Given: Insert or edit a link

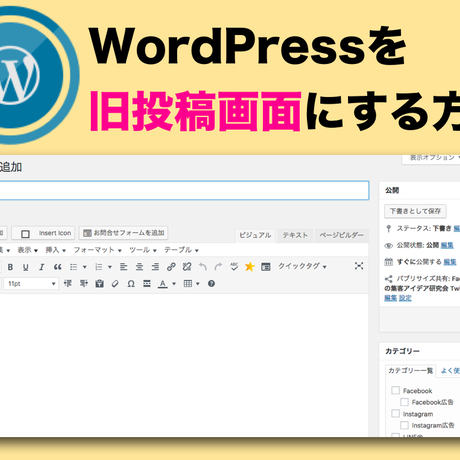Looking at the screenshot, I should [x=171, y=267].
